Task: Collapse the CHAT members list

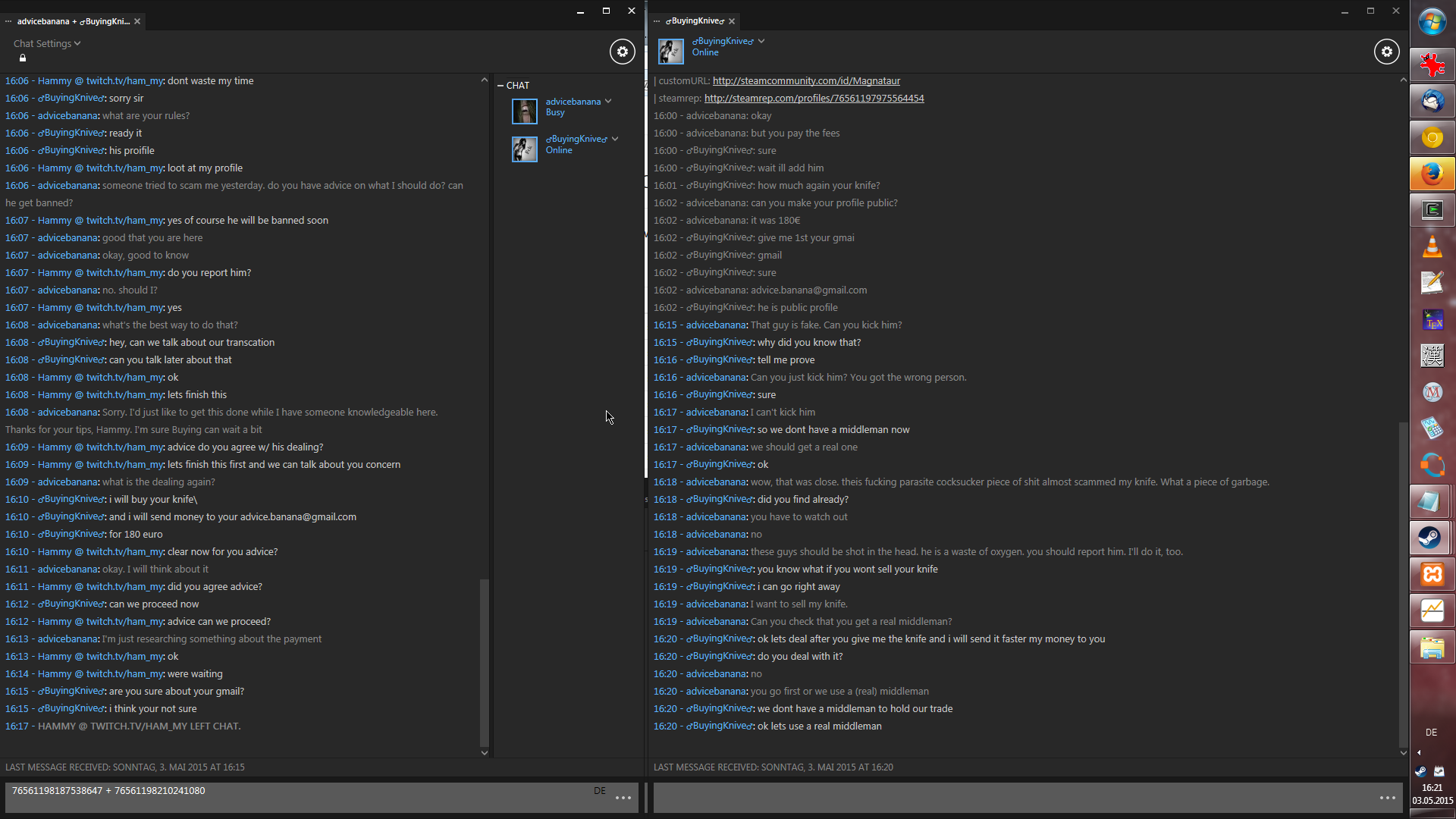Action: 500,86
